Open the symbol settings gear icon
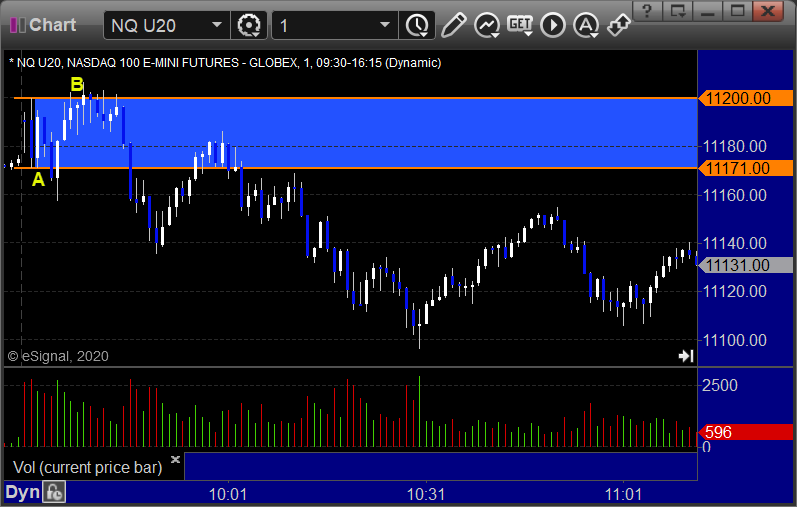797x507 pixels. [x=249, y=25]
